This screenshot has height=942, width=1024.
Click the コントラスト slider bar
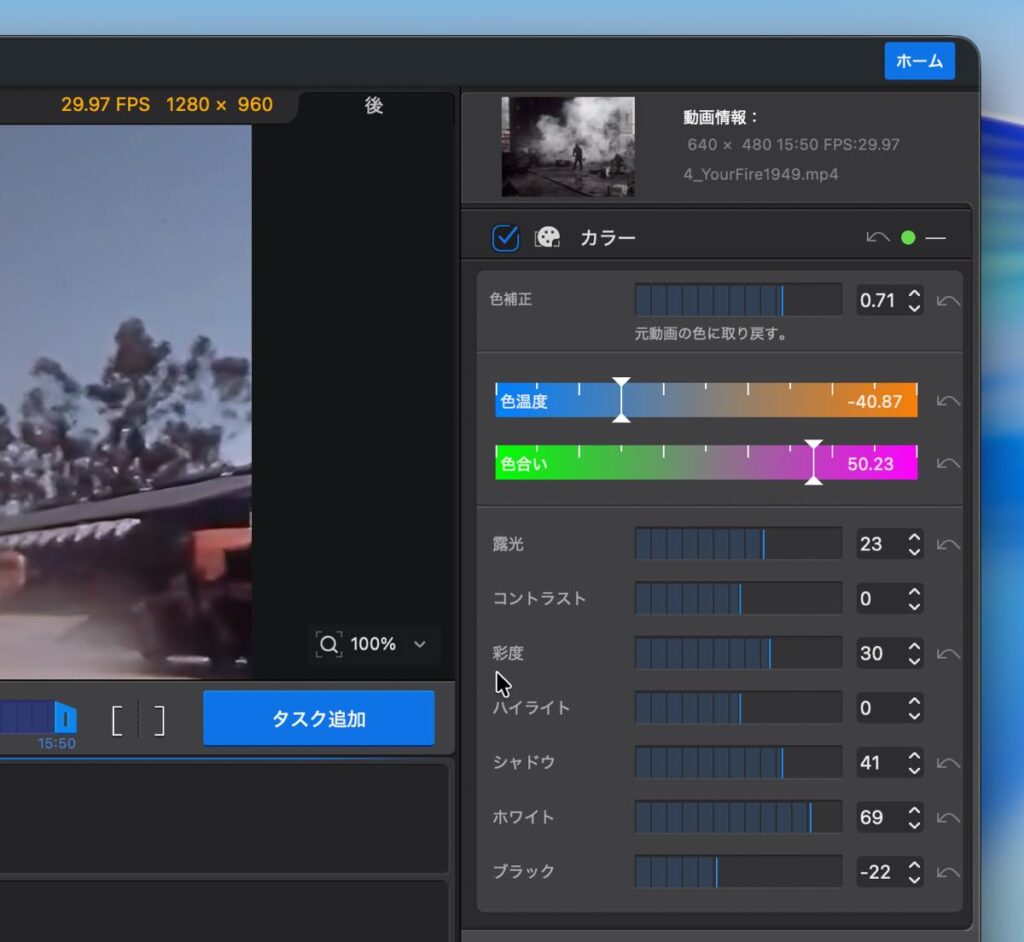point(739,598)
